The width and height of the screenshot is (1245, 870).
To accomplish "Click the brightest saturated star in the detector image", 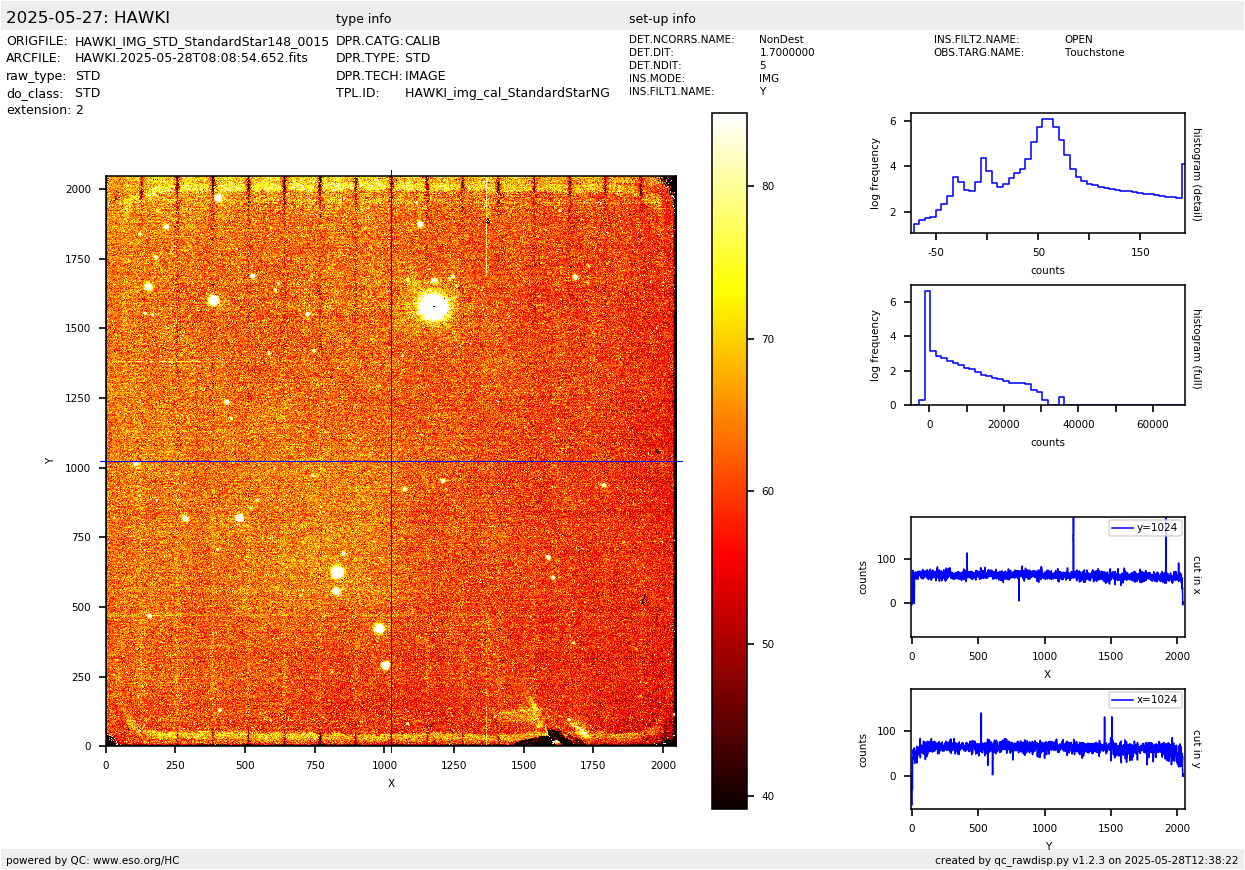I will click(x=433, y=306).
